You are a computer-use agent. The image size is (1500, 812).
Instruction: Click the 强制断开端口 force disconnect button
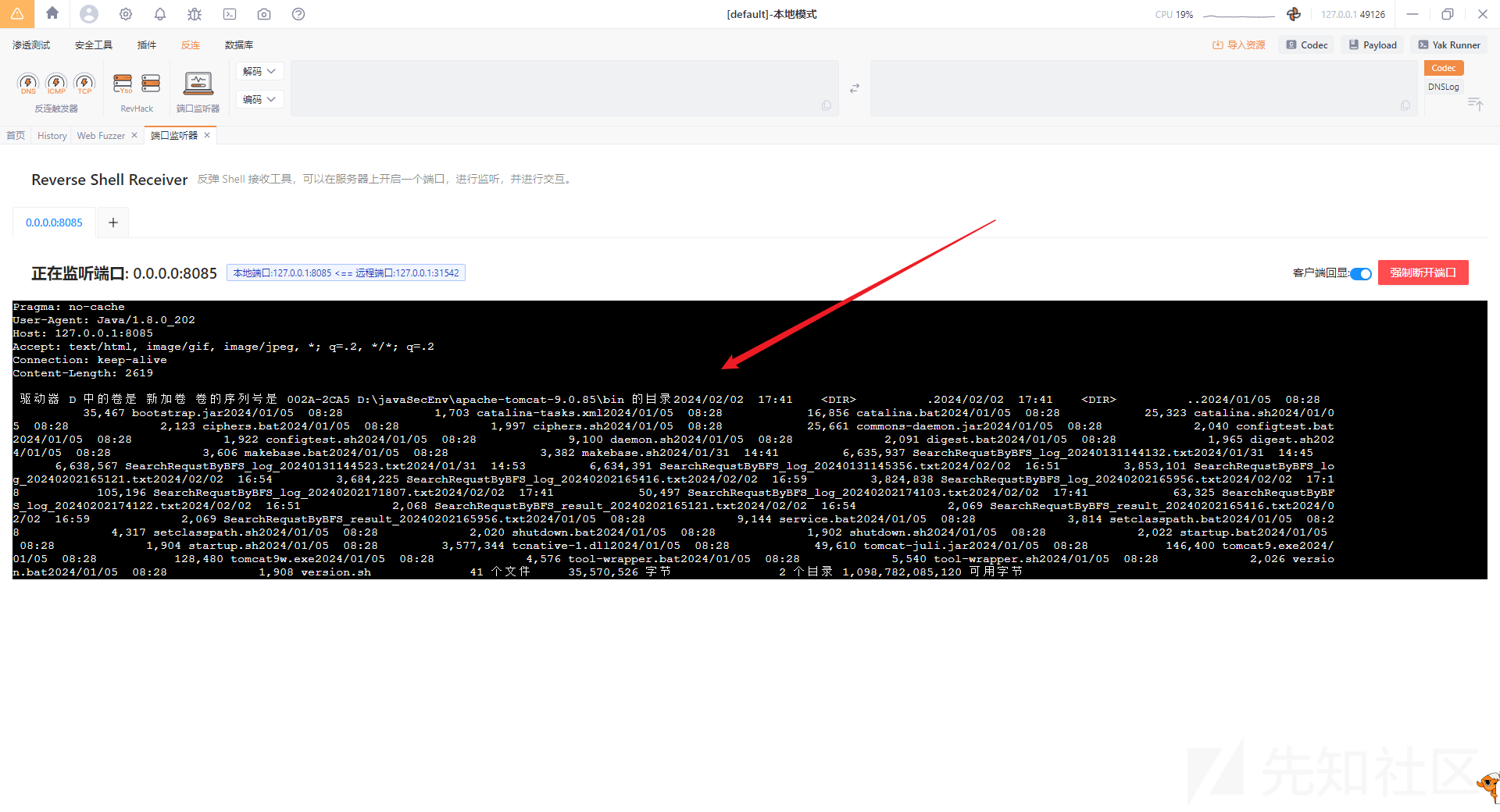[x=1423, y=272]
